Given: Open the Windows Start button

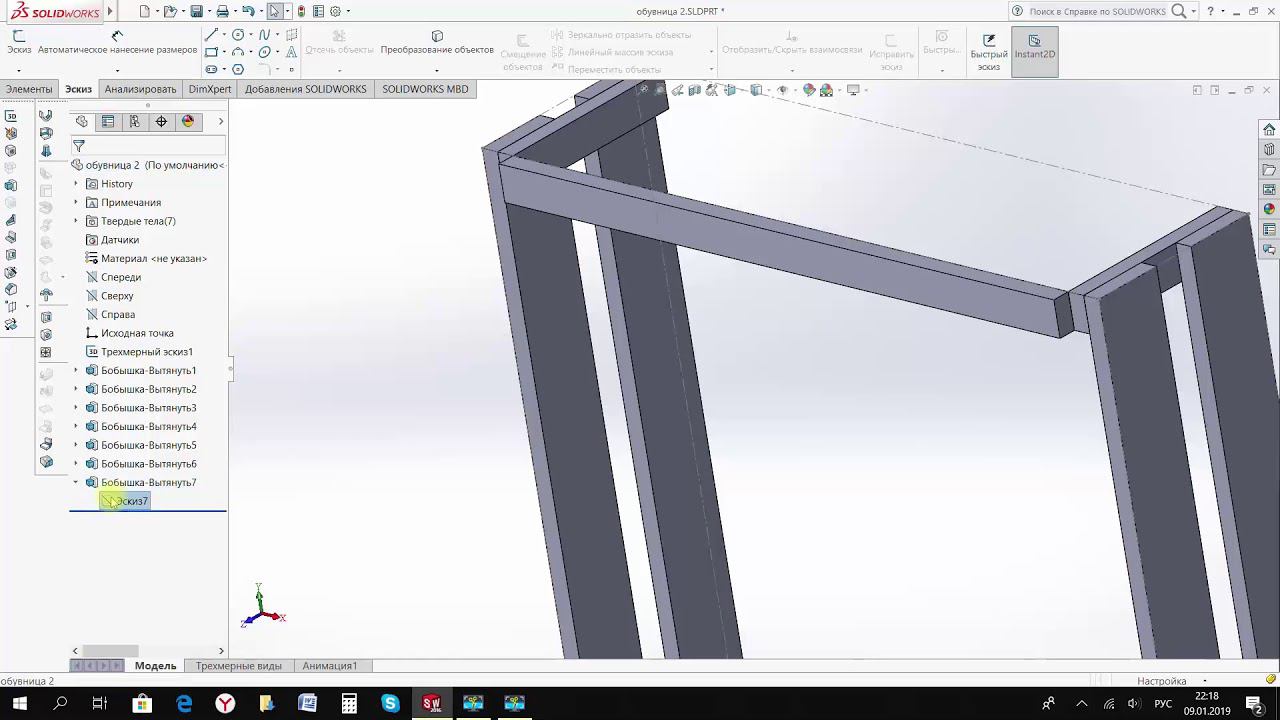Looking at the screenshot, I should click(19, 703).
